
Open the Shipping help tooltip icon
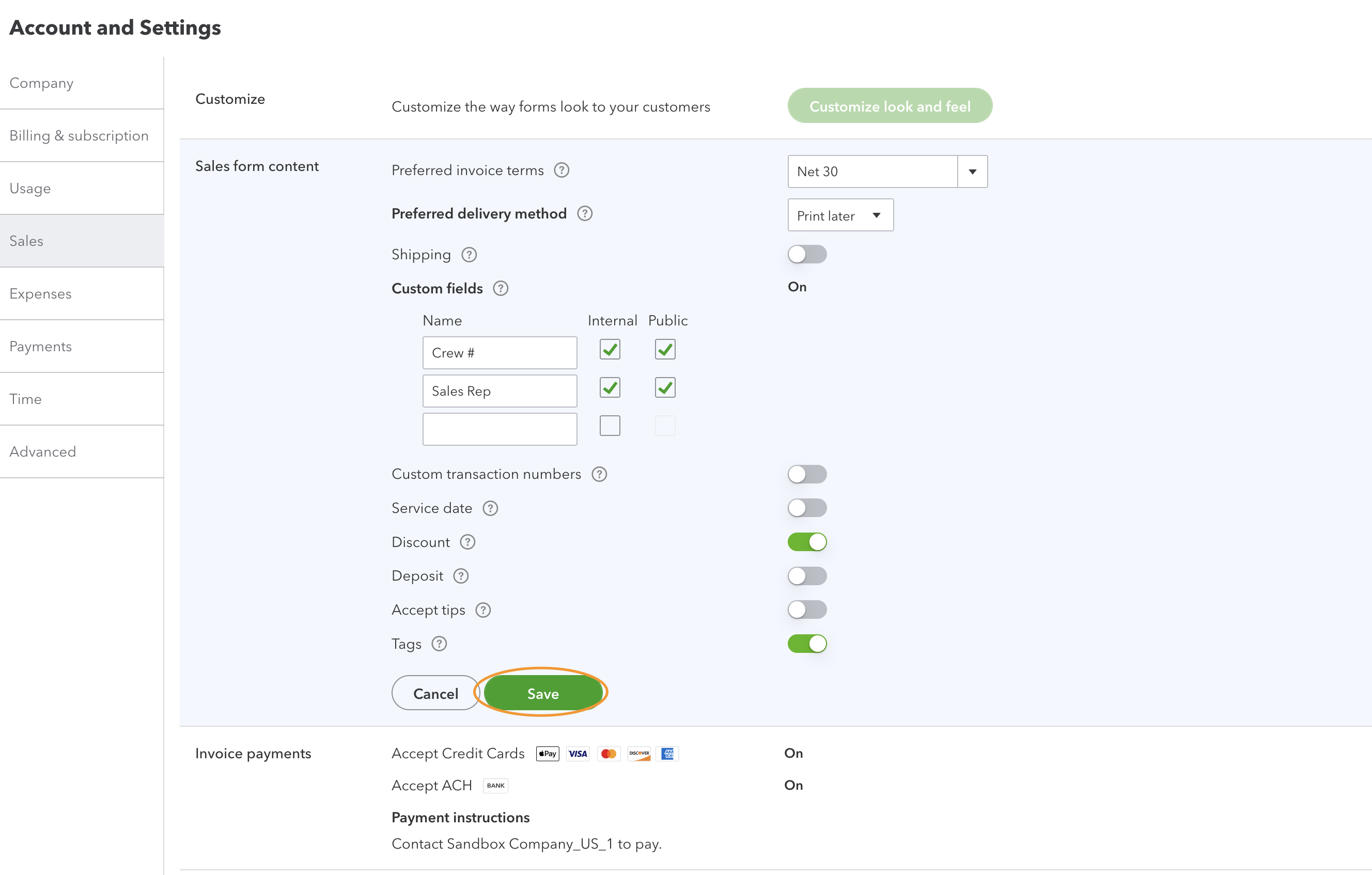tap(469, 255)
